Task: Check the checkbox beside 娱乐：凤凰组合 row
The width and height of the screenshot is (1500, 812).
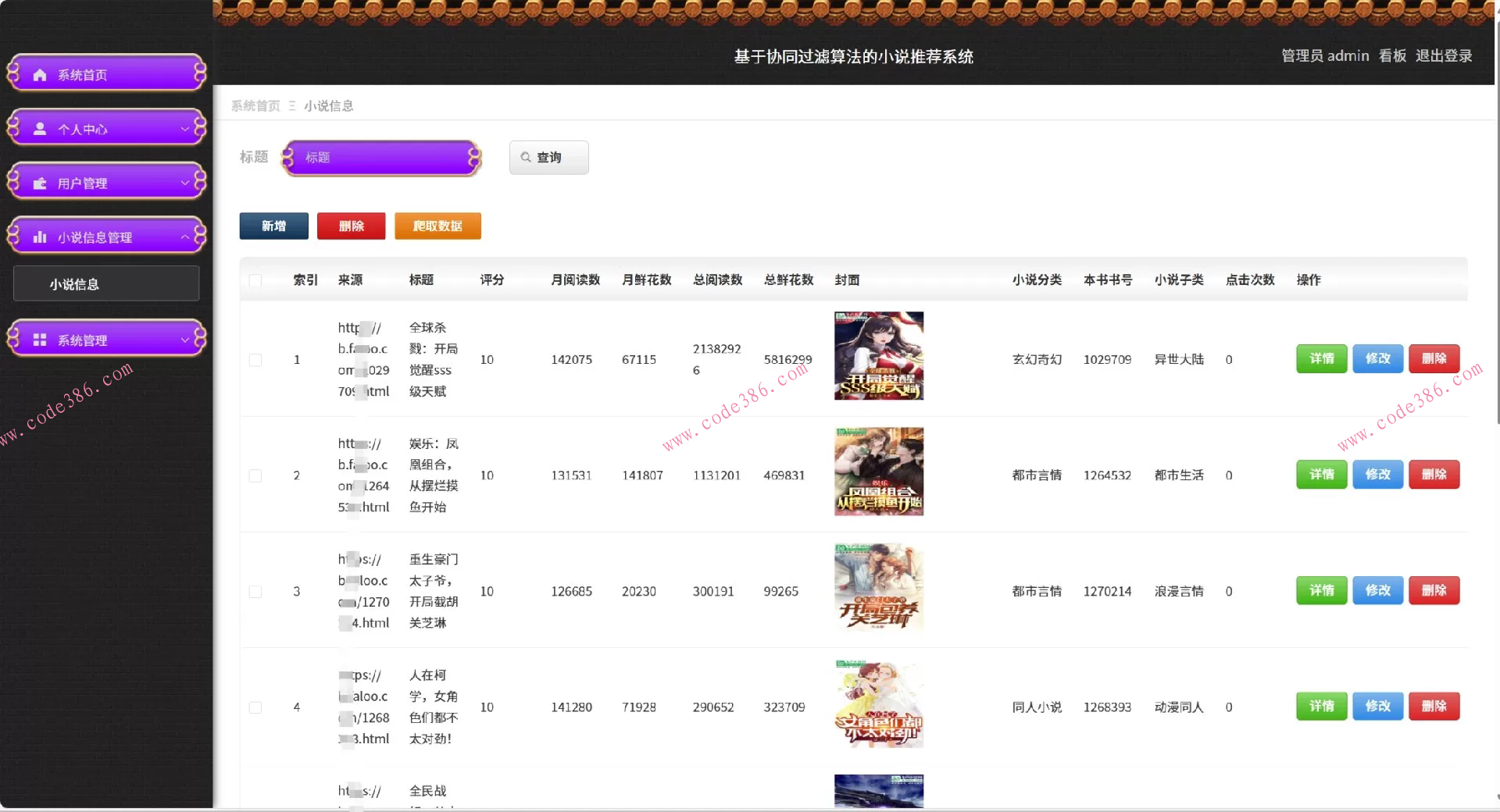Action: [255, 475]
